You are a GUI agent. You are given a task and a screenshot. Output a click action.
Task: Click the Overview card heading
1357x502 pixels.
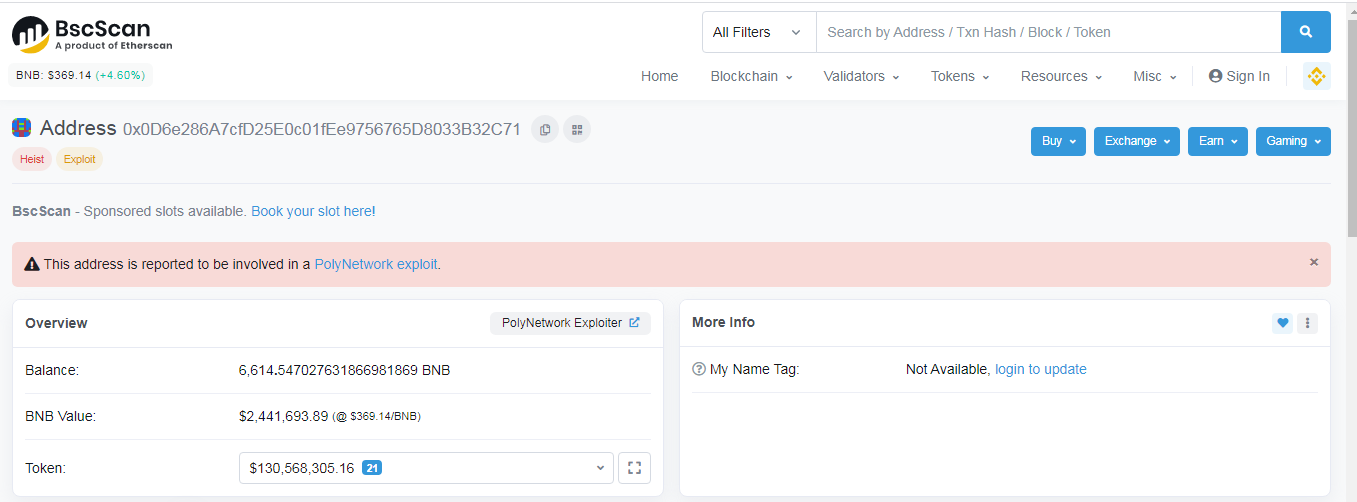[56, 323]
